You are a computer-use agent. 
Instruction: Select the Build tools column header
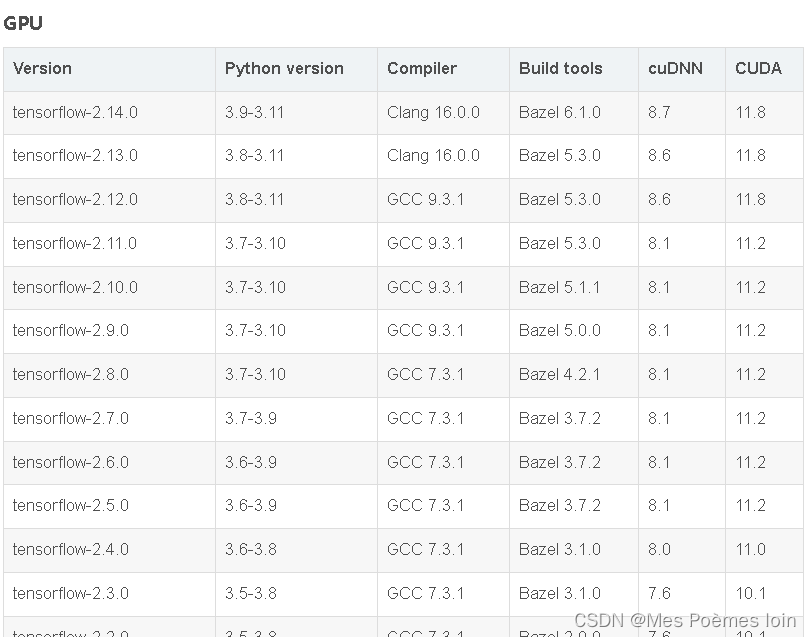(559, 68)
